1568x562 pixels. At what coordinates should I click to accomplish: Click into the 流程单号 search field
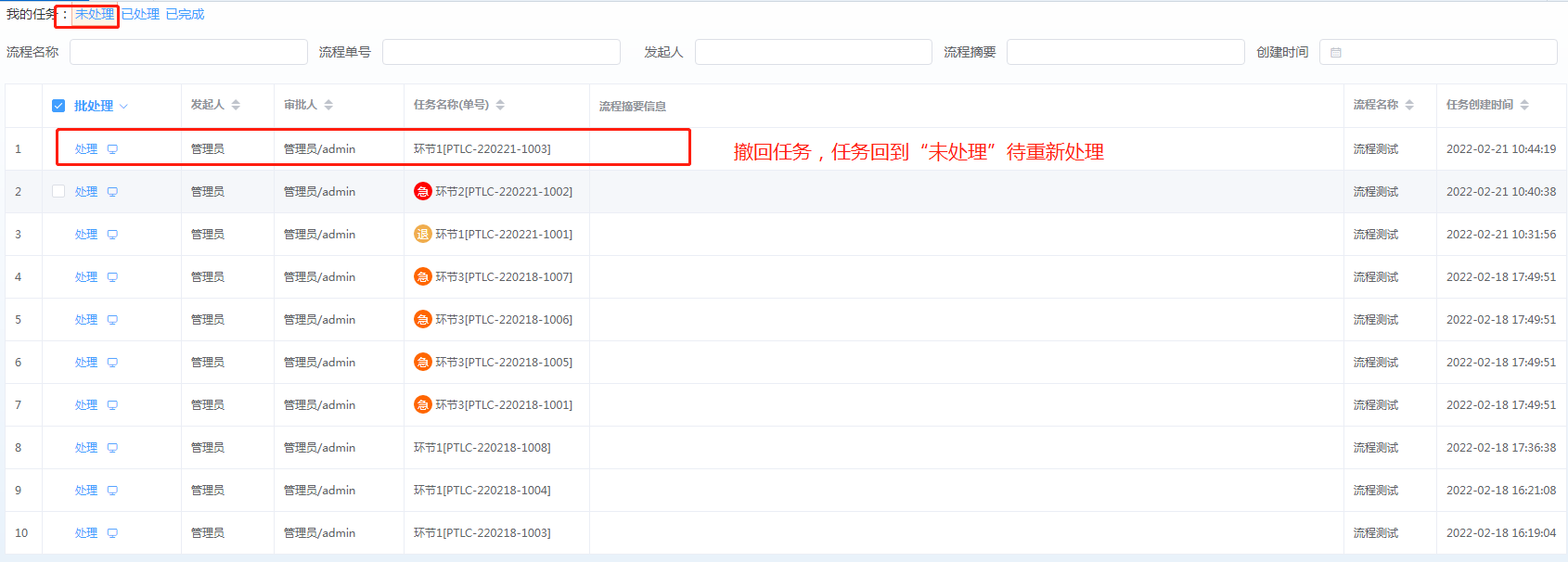[501, 52]
